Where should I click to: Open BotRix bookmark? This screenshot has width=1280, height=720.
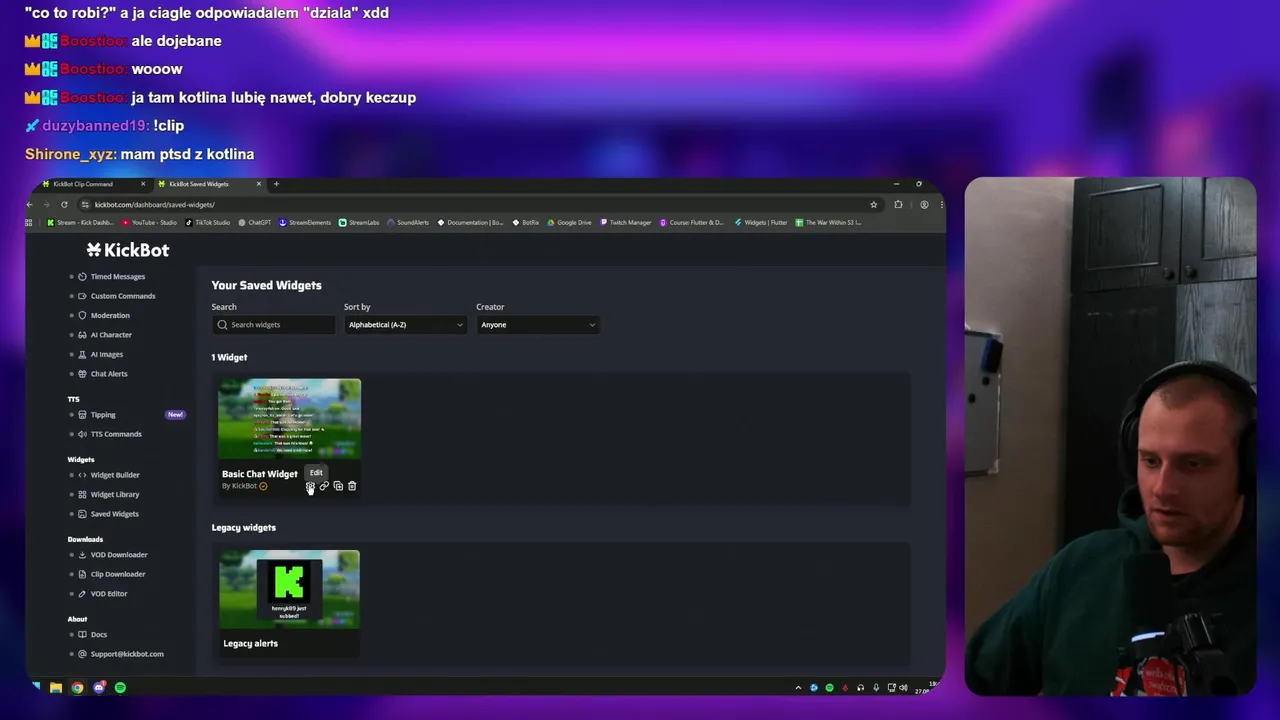coord(526,223)
